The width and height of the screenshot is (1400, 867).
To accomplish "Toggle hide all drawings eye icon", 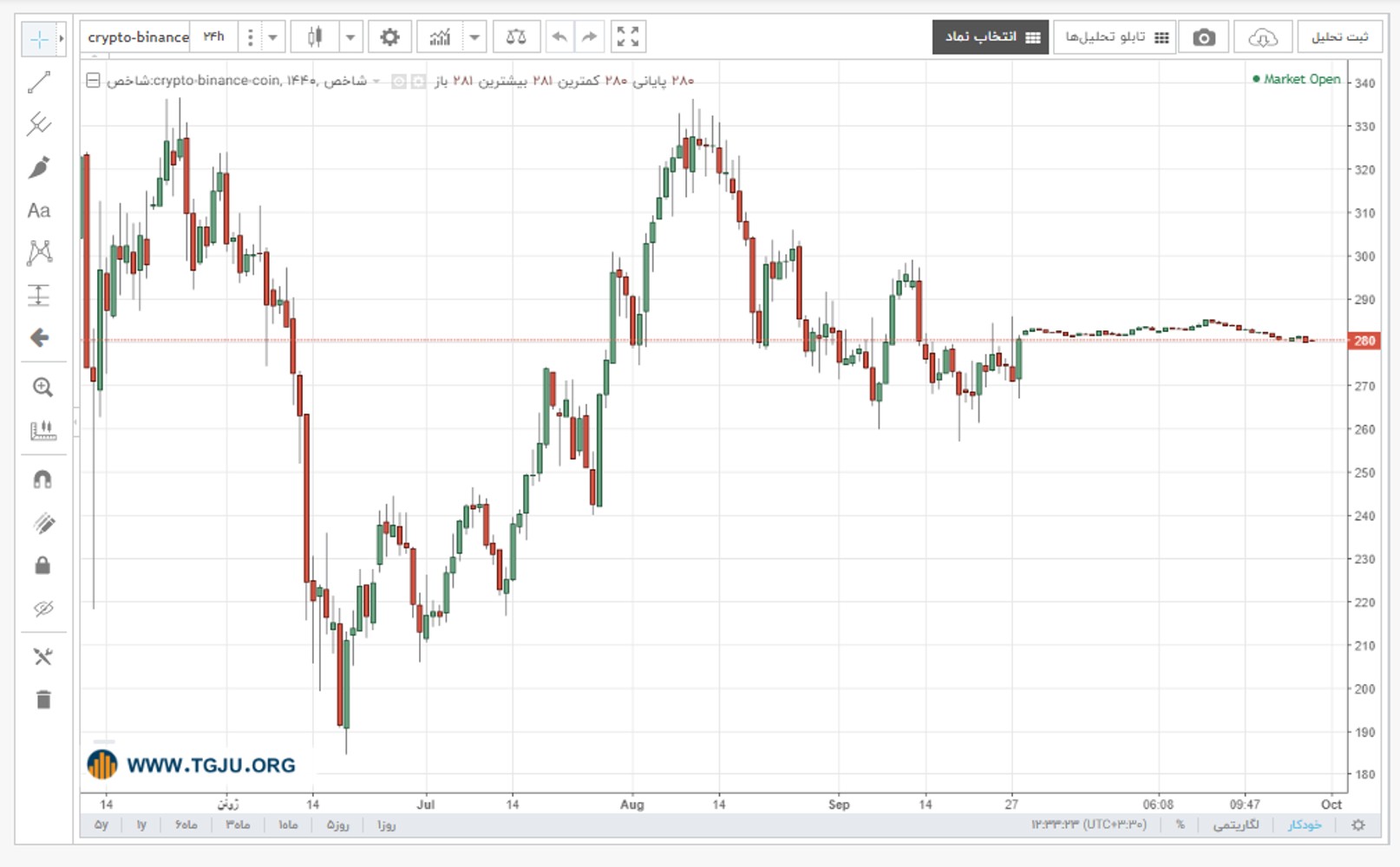I will coord(43,609).
